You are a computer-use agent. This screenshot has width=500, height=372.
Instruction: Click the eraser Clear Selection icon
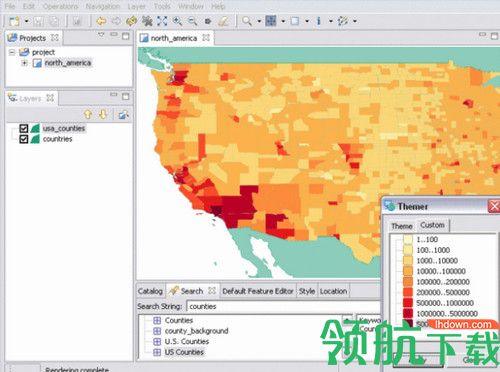pos(223,21)
